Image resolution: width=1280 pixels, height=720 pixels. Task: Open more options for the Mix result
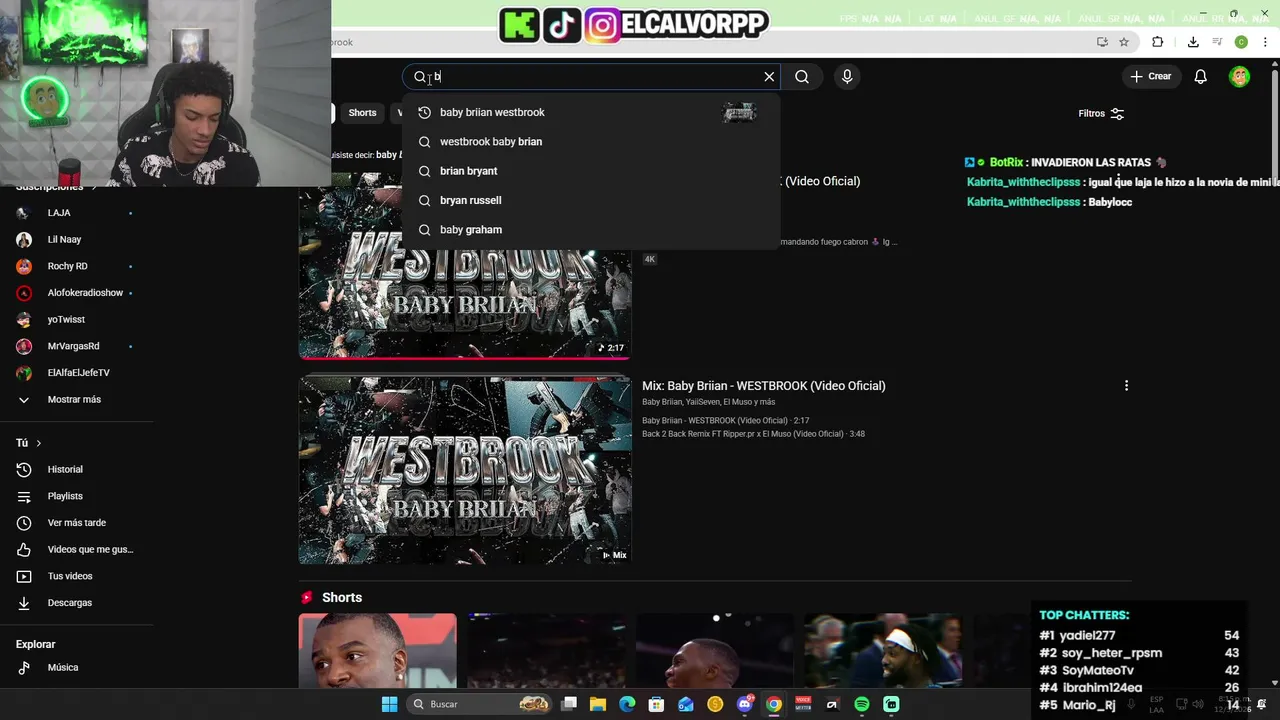click(1126, 386)
